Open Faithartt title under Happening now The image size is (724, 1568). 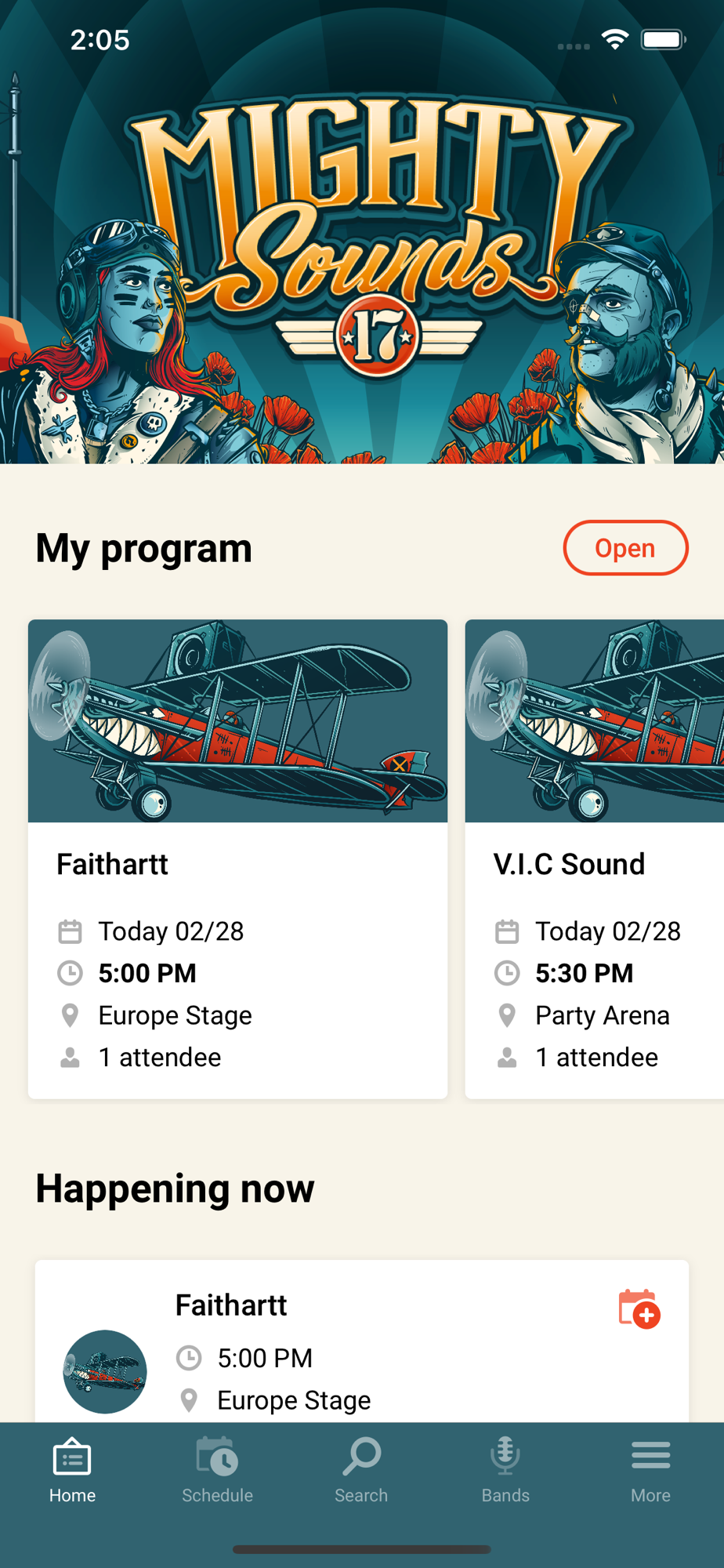[x=230, y=1305]
